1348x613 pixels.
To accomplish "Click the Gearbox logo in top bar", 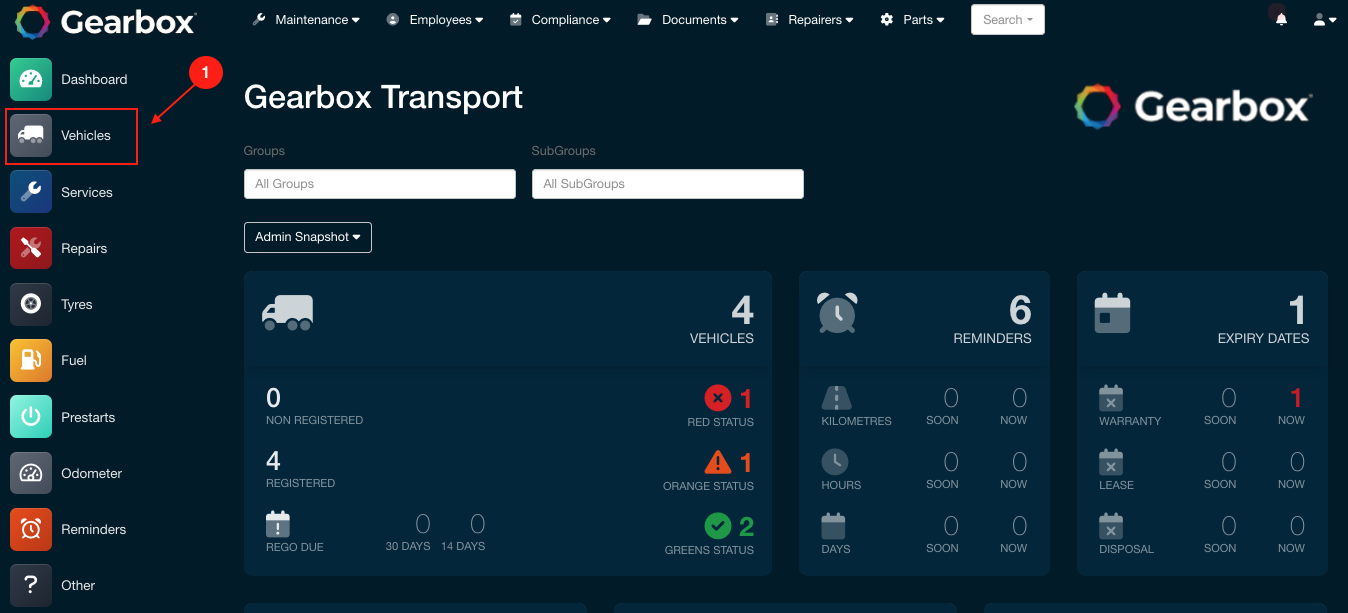I will point(106,21).
